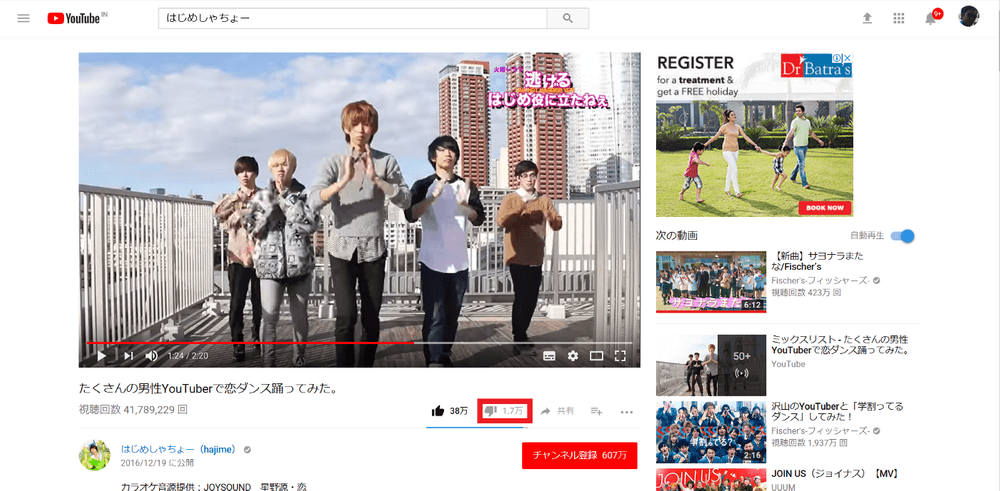The image size is (1000, 491).
Task: Subscribe with the red チャンネル登録 button
Action: tap(579, 455)
